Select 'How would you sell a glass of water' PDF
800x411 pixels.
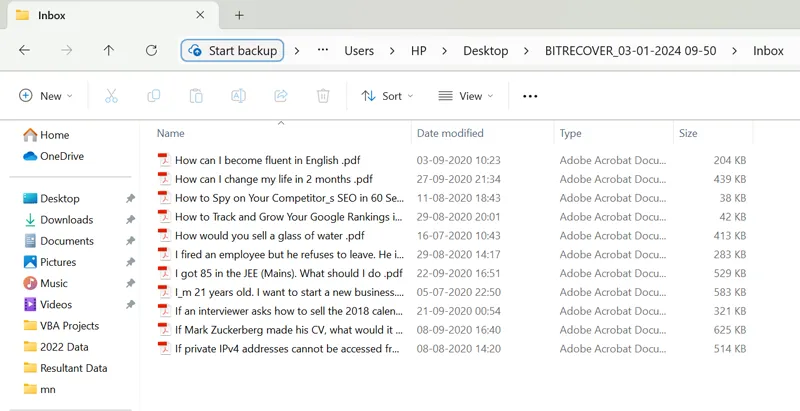pos(269,236)
